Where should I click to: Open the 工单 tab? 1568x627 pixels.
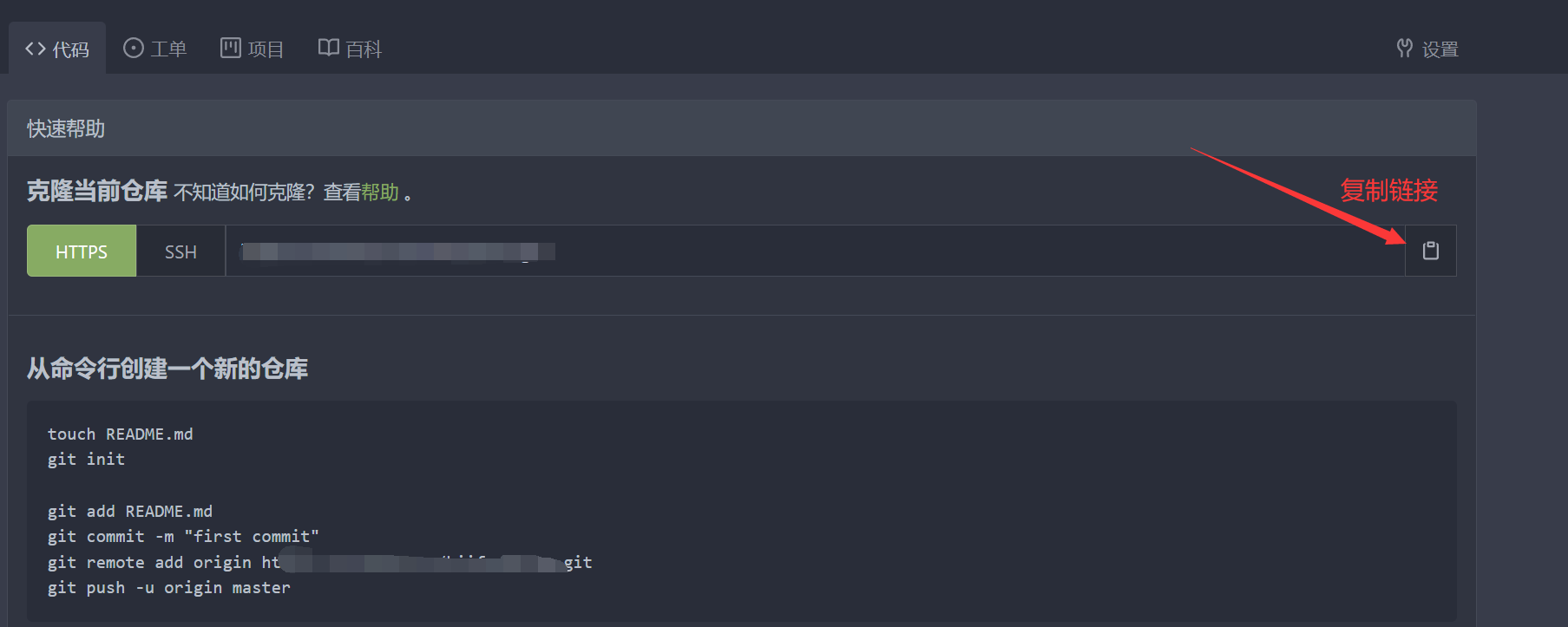point(168,49)
